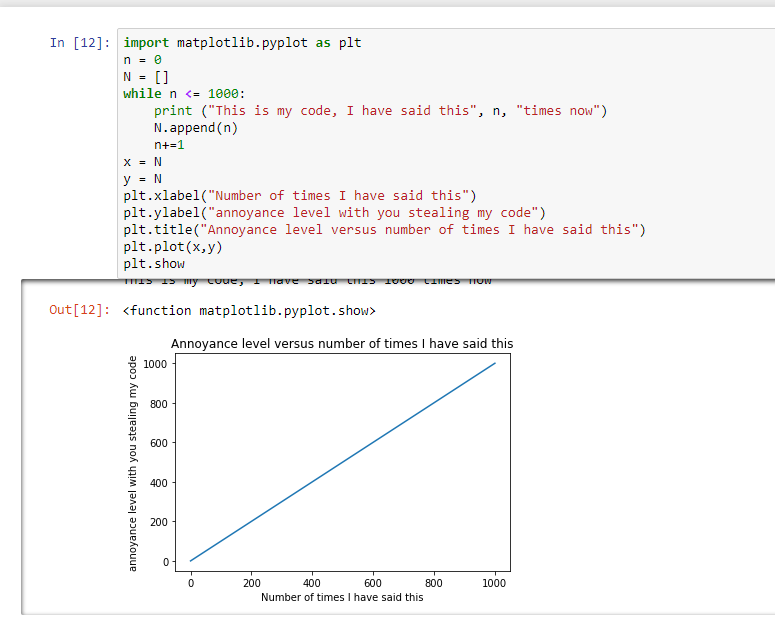Click the N.append(n) line
Viewport: 775px width, 621px height.
coord(196,128)
